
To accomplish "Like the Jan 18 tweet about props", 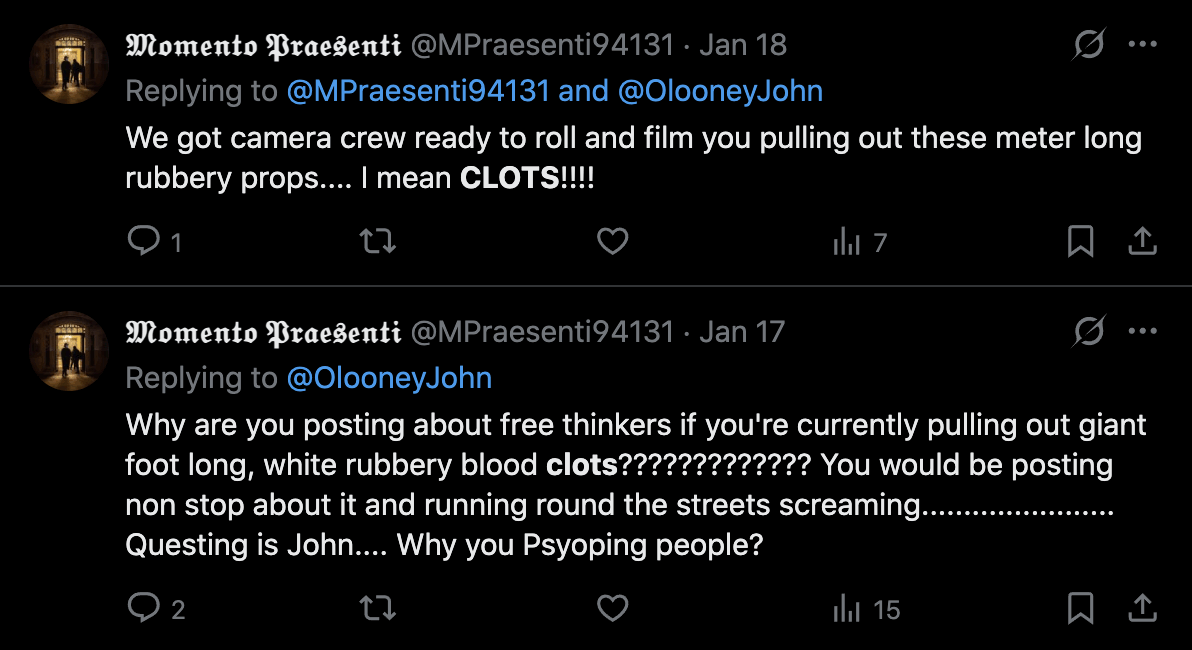I will click(x=612, y=242).
